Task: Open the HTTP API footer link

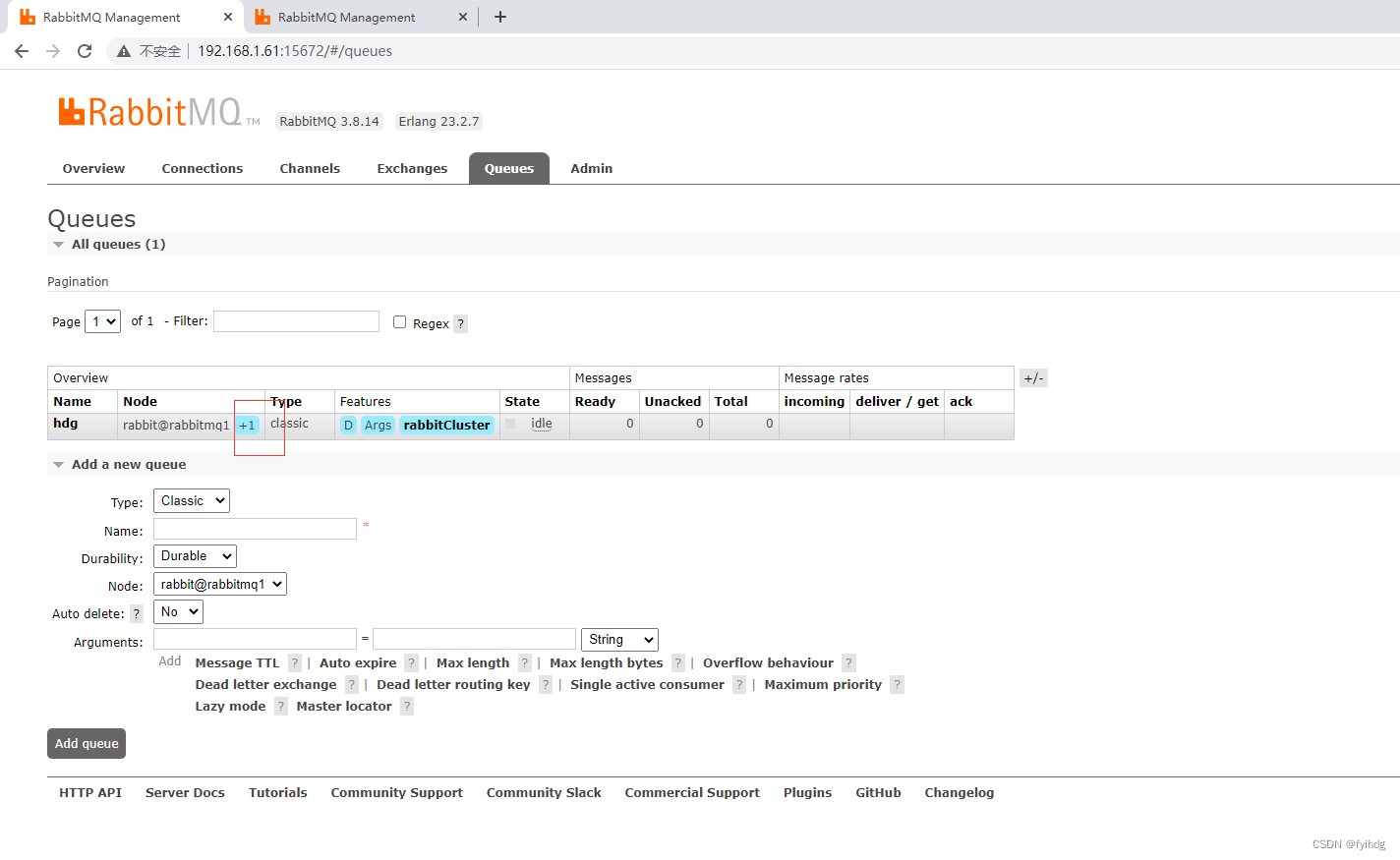Action: coord(90,793)
